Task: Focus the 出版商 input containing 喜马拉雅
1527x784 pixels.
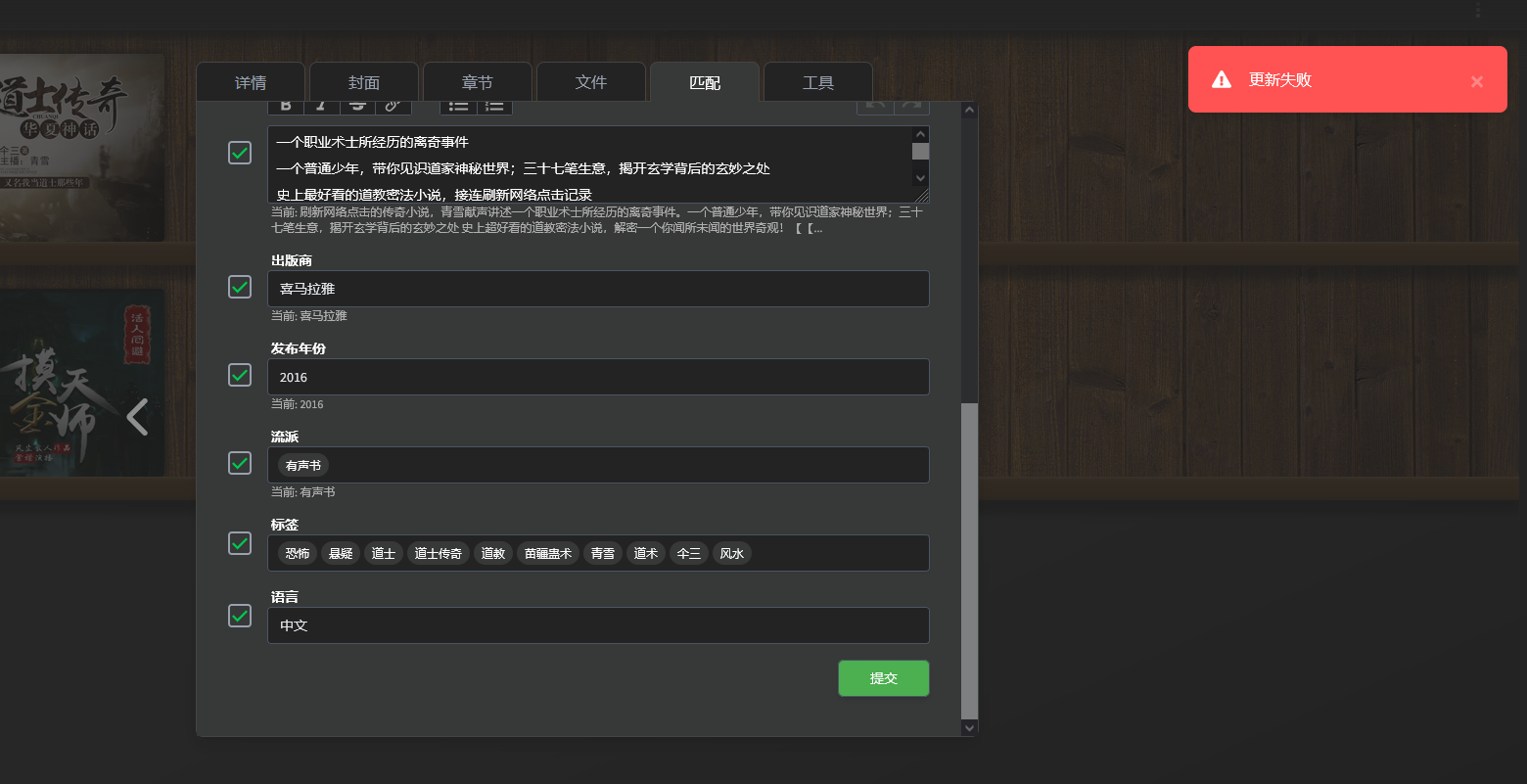Action: click(x=598, y=289)
